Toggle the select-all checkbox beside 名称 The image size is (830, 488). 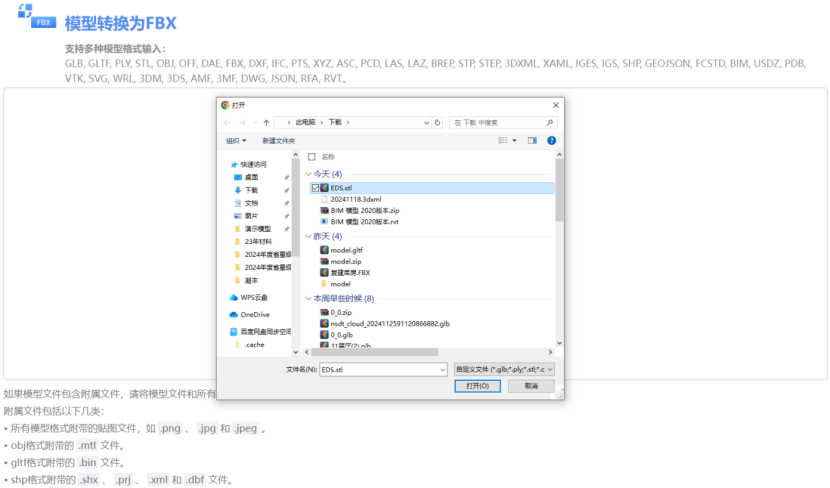pyautogui.click(x=311, y=157)
